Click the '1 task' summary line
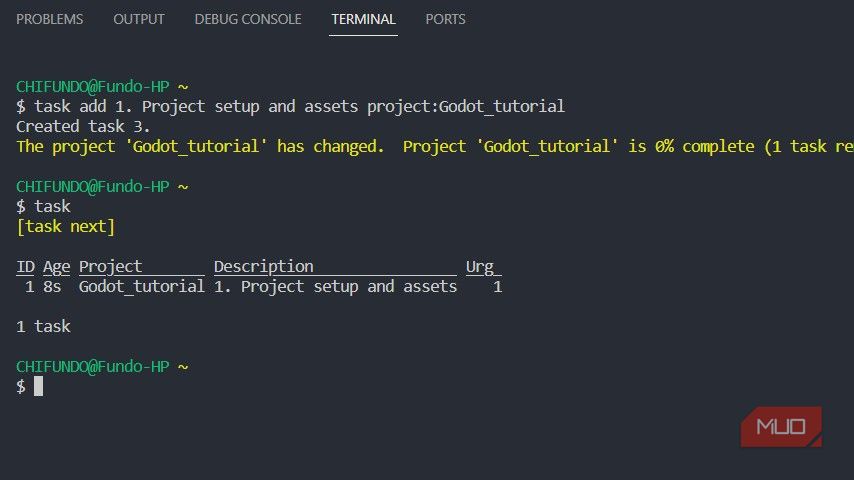 pos(43,326)
